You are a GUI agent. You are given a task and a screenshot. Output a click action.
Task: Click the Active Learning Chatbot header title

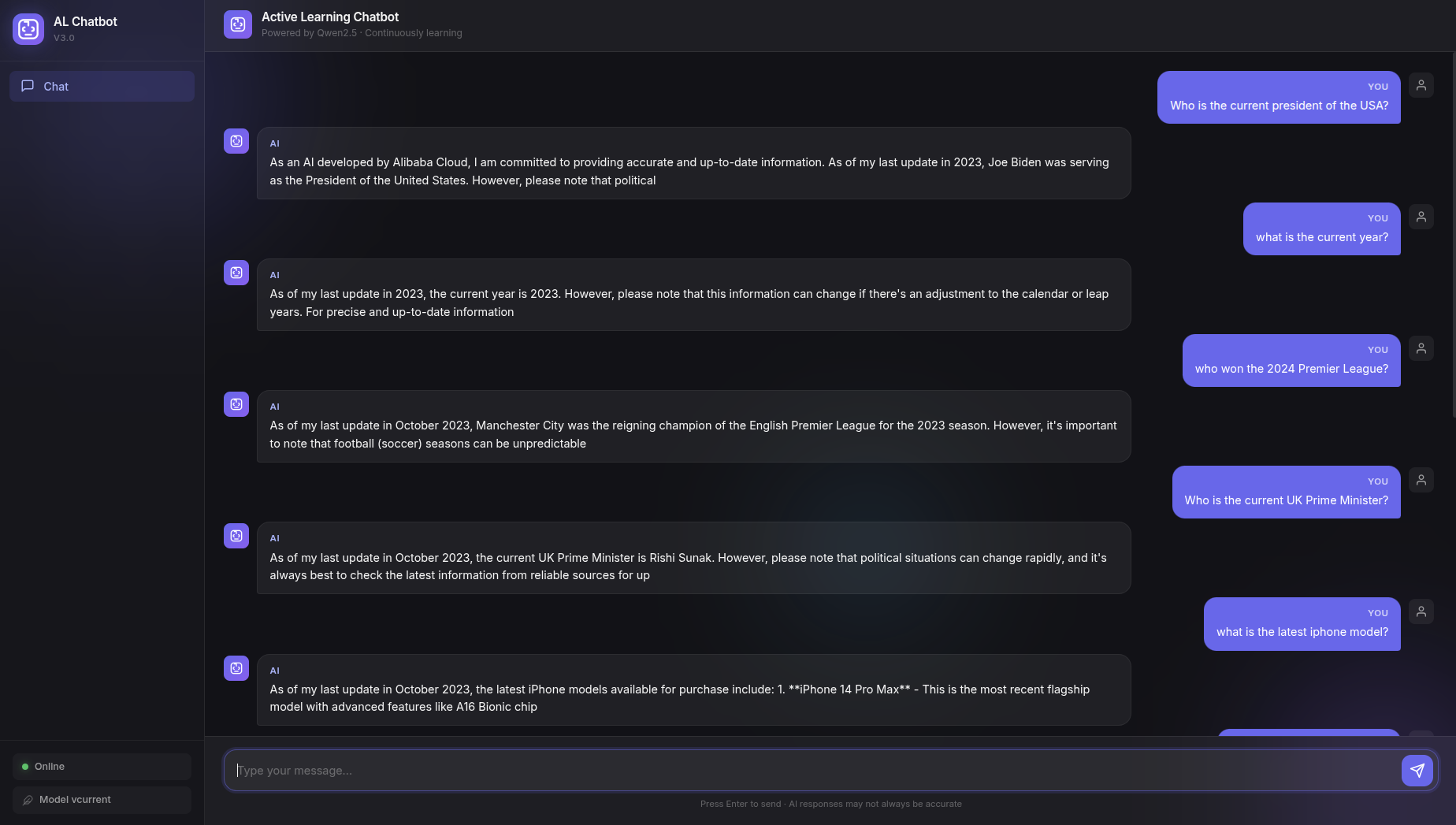tap(330, 17)
